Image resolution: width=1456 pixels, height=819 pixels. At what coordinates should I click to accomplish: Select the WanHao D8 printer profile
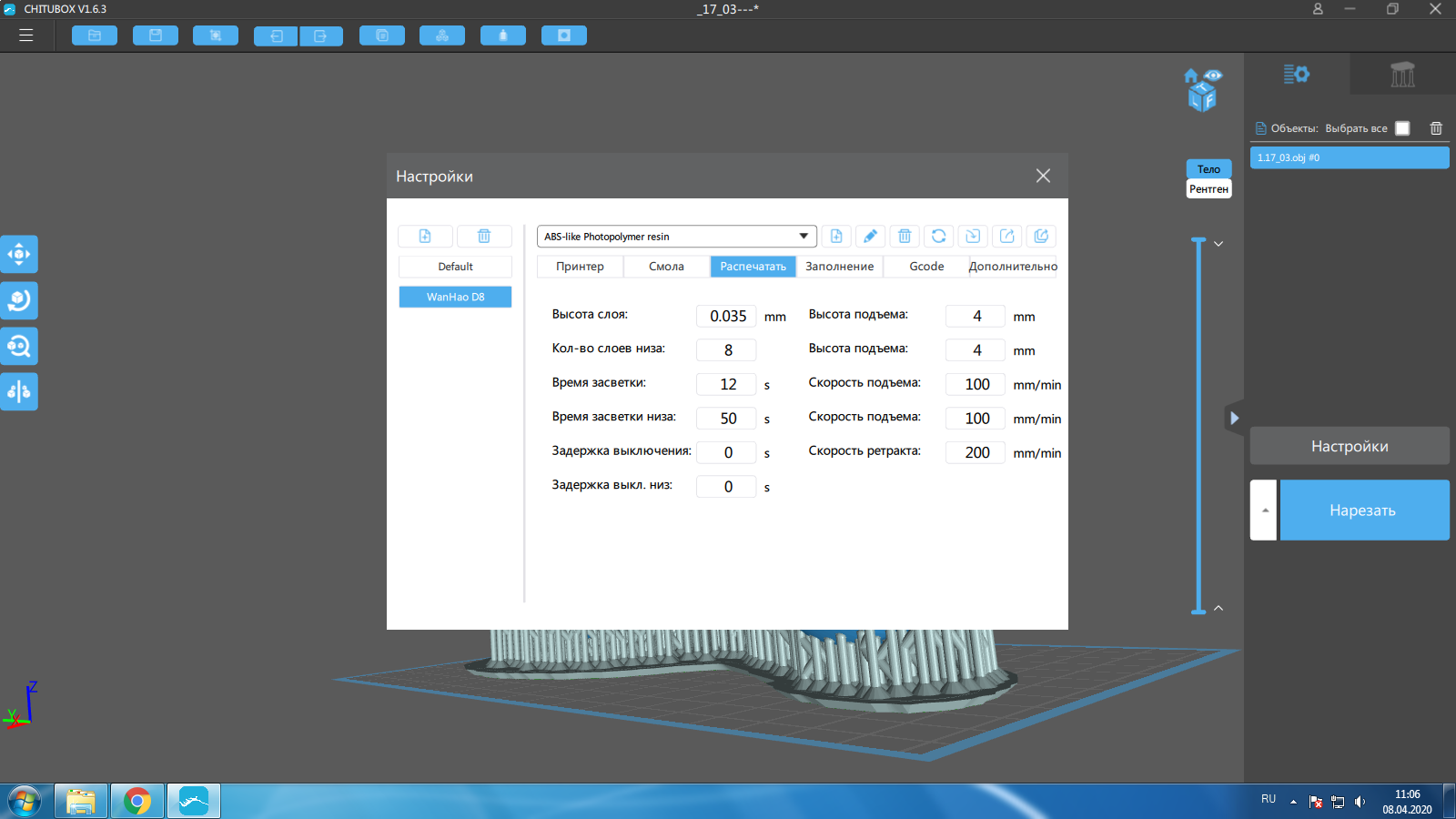pos(455,297)
